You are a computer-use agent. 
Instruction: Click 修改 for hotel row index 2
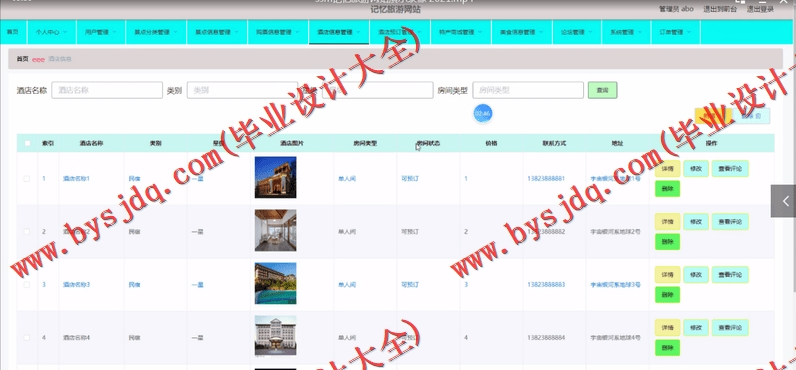pos(696,222)
